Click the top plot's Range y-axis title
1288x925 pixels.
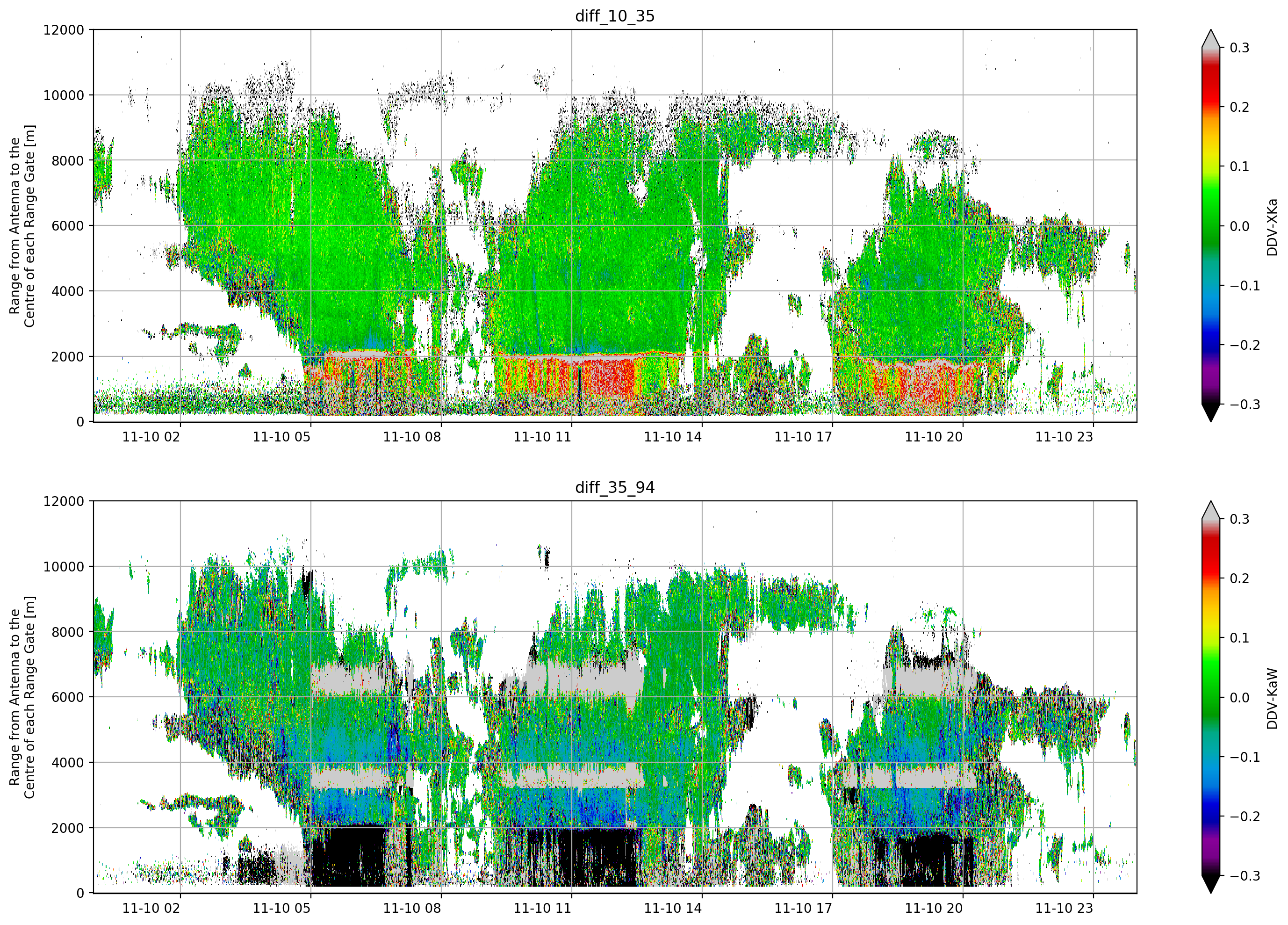tap(22, 225)
